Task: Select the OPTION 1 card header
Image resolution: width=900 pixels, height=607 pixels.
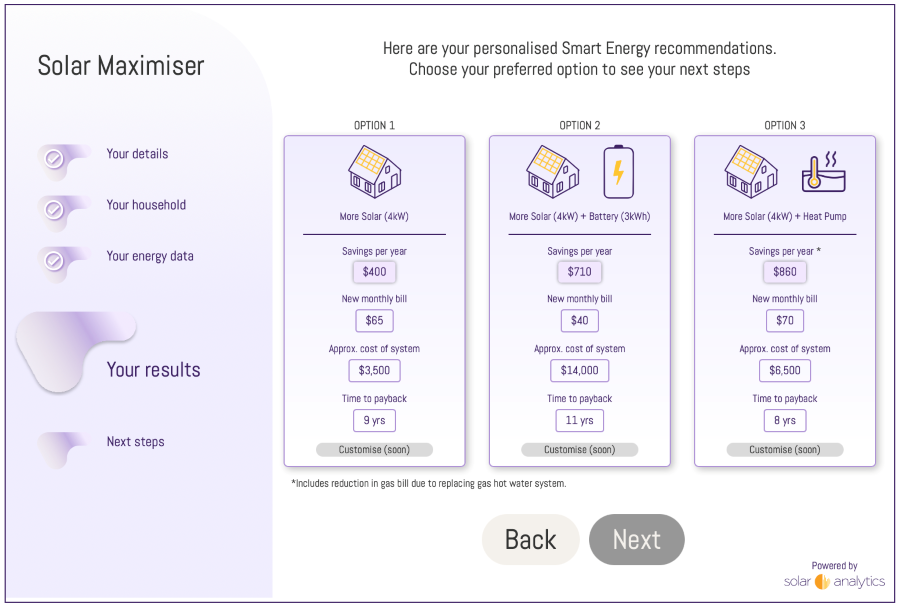Action: [x=374, y=126]
